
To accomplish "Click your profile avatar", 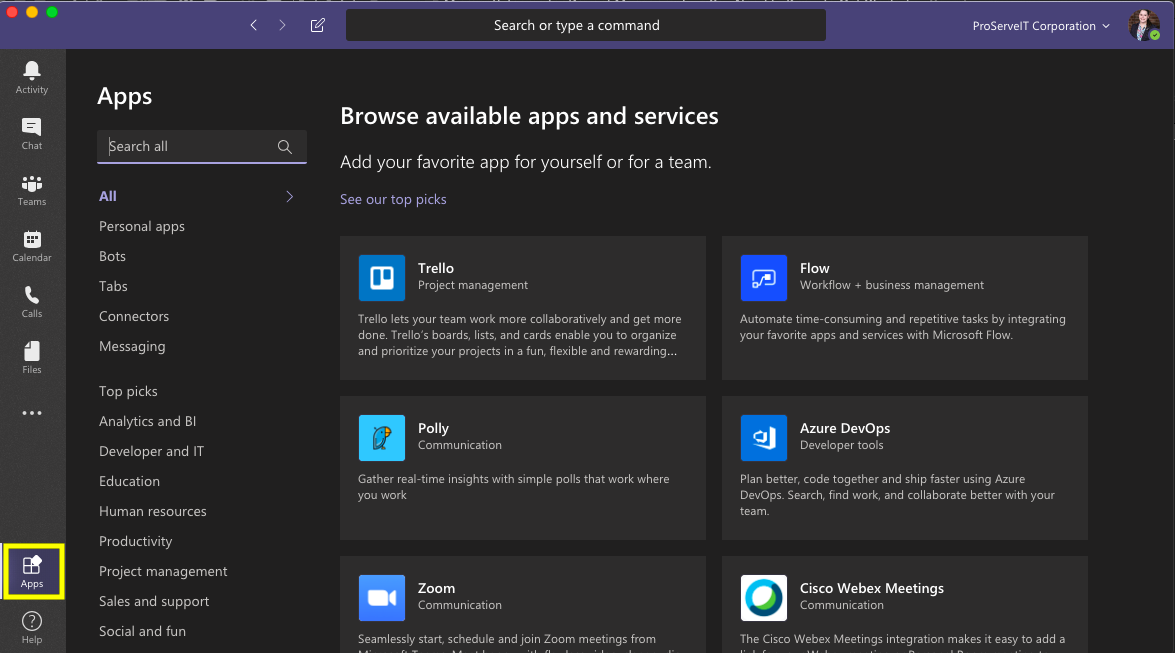I will 1143,25.
